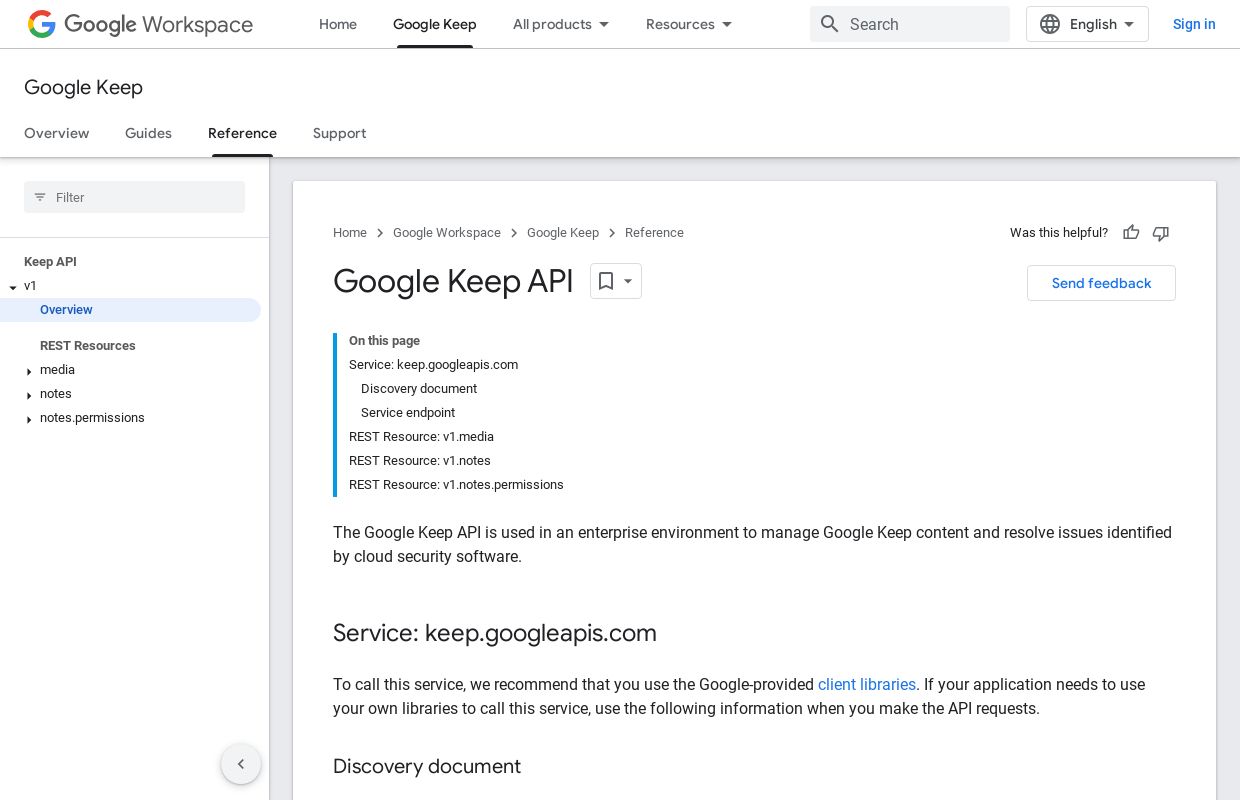Click the Sign in link

1194,24
